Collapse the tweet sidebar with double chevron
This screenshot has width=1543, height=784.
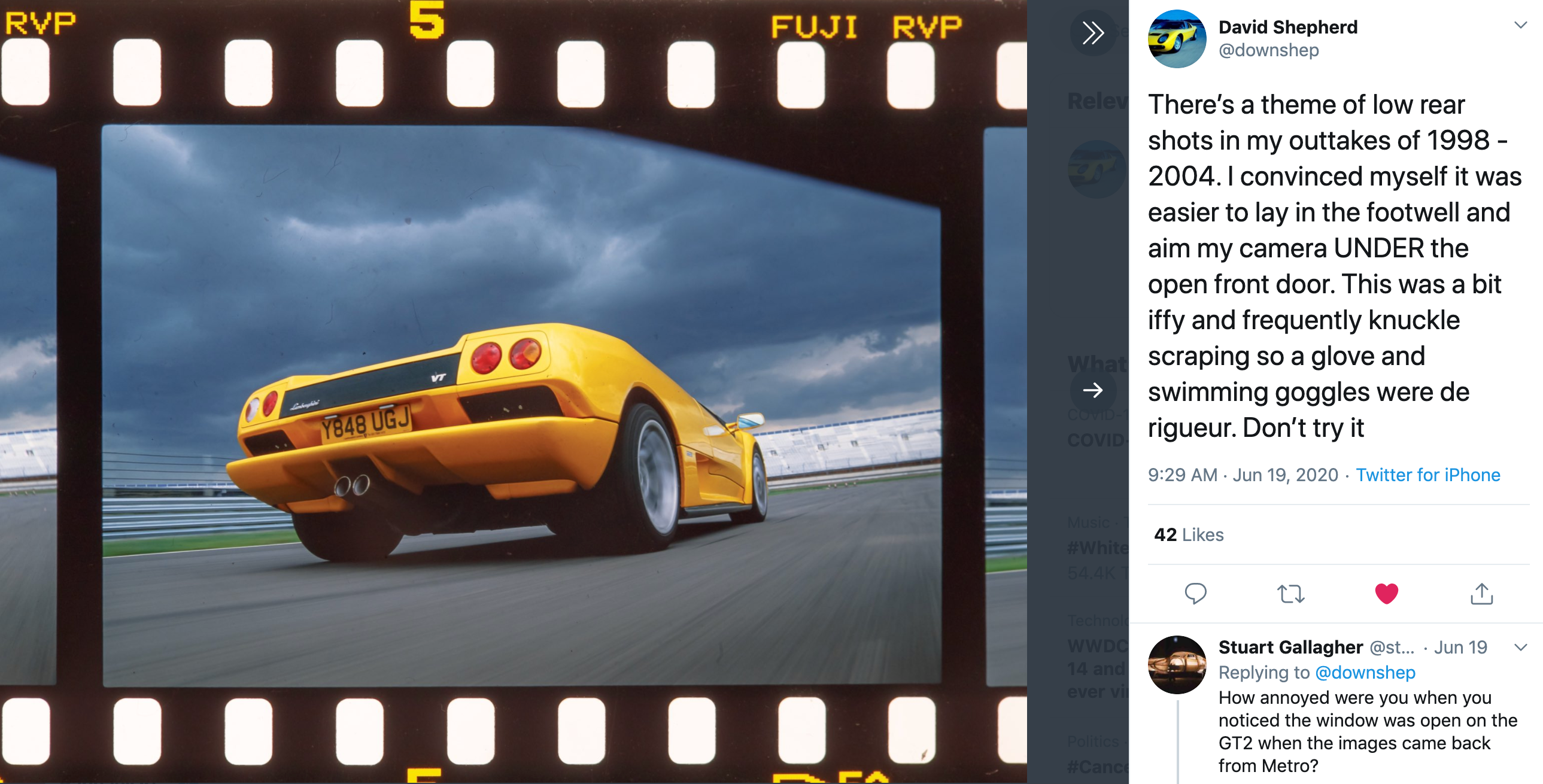click(x=1092, y=32)
